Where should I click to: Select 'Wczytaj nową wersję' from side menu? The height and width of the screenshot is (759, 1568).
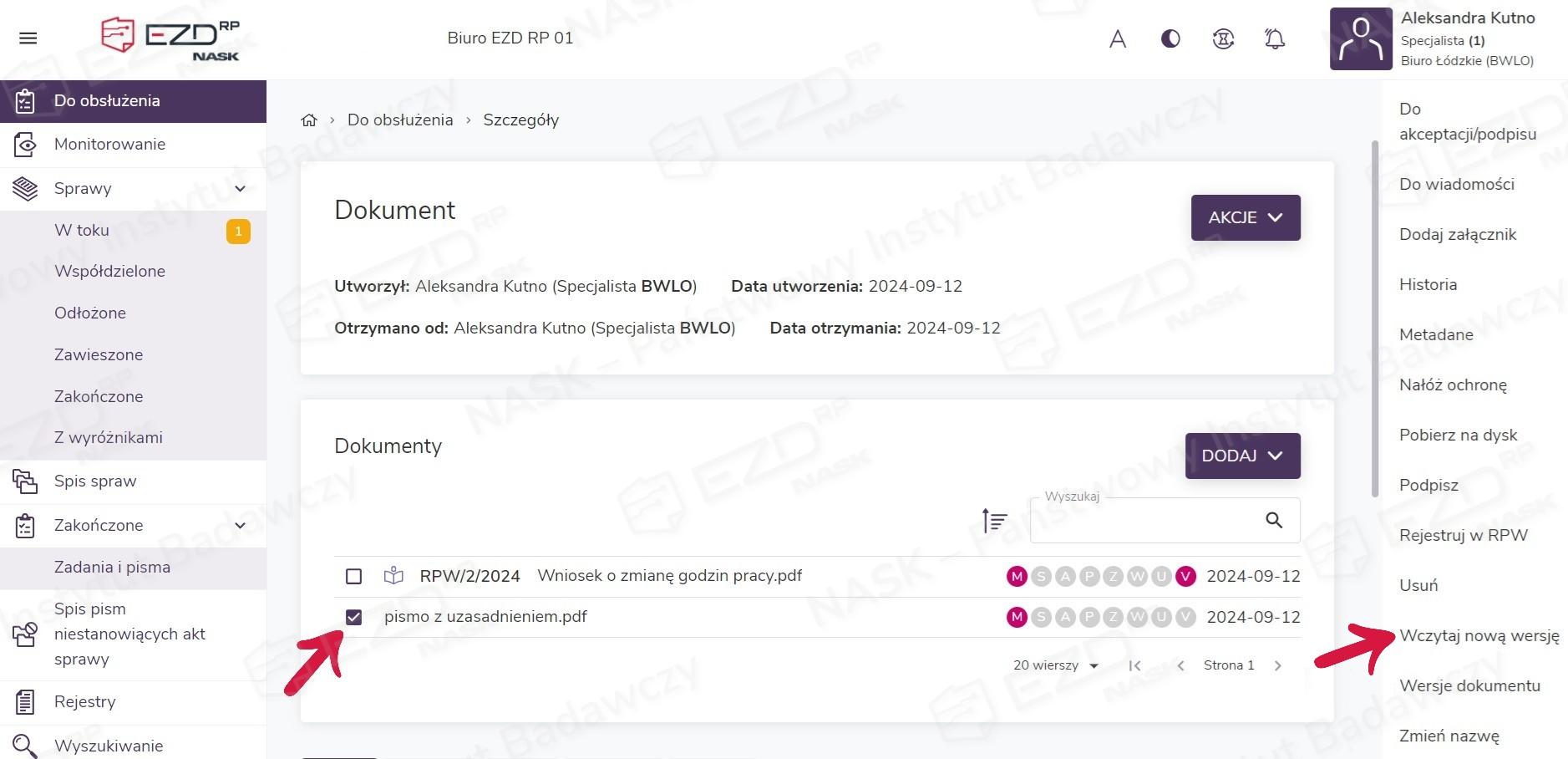[x=1479, y=635]
